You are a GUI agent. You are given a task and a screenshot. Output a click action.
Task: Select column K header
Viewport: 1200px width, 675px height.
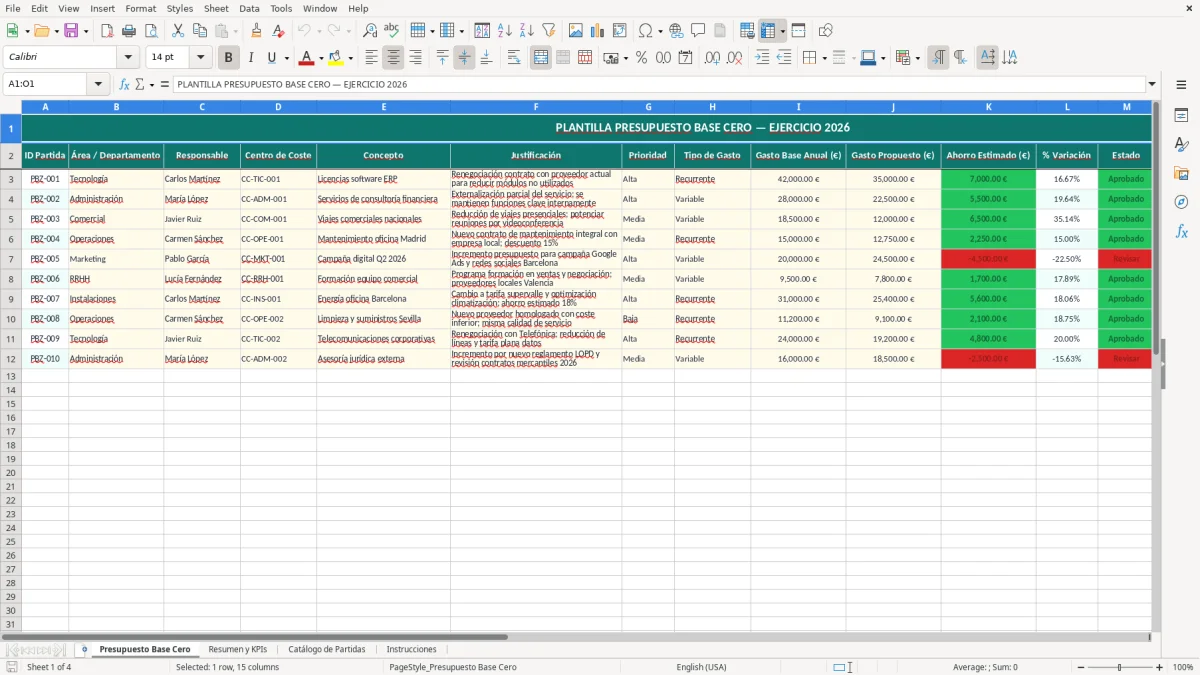pyautogui.click(x=988, y=106)
